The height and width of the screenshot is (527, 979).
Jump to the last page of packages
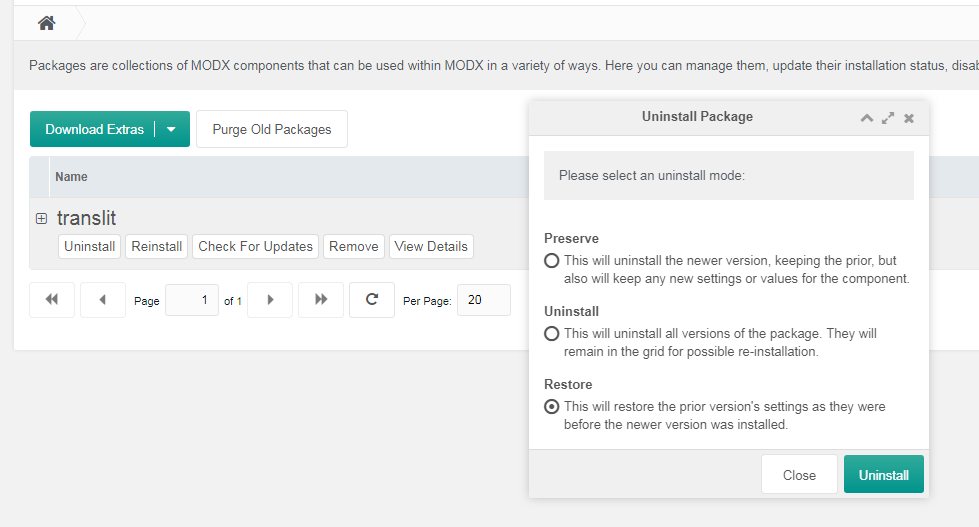(321, 300)
